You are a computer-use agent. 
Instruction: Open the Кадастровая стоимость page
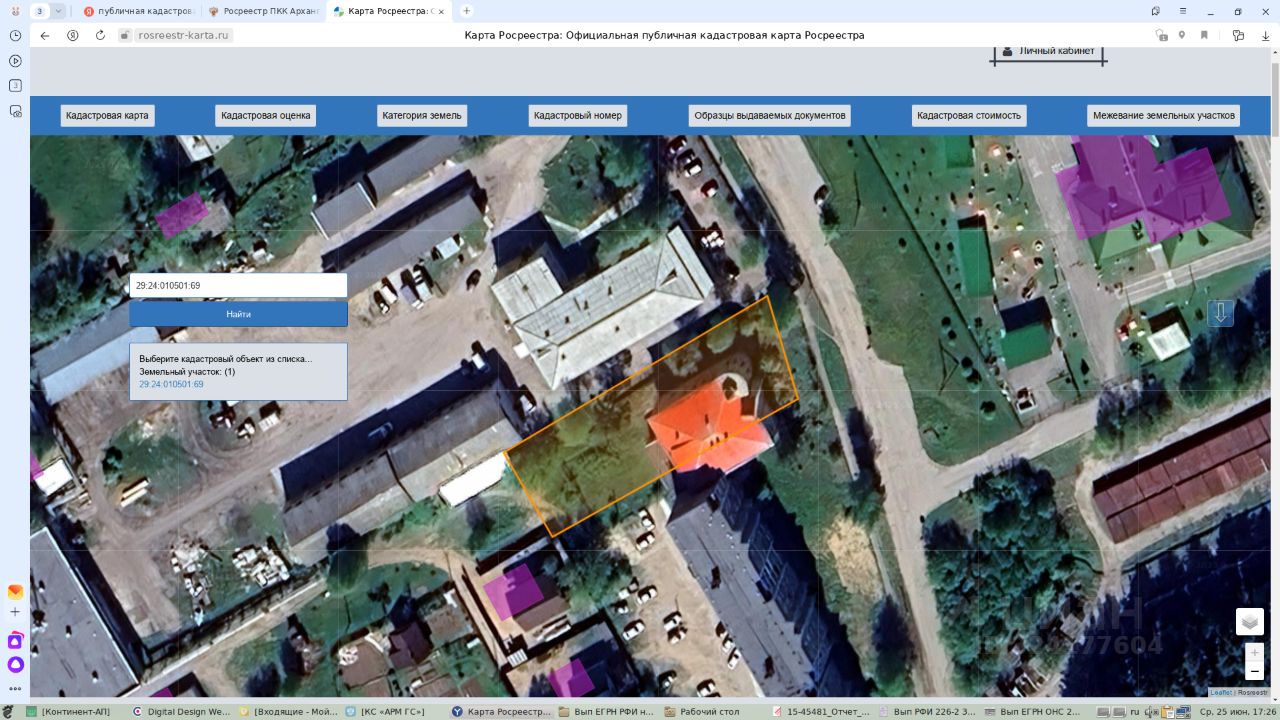(x=969, y=115)
